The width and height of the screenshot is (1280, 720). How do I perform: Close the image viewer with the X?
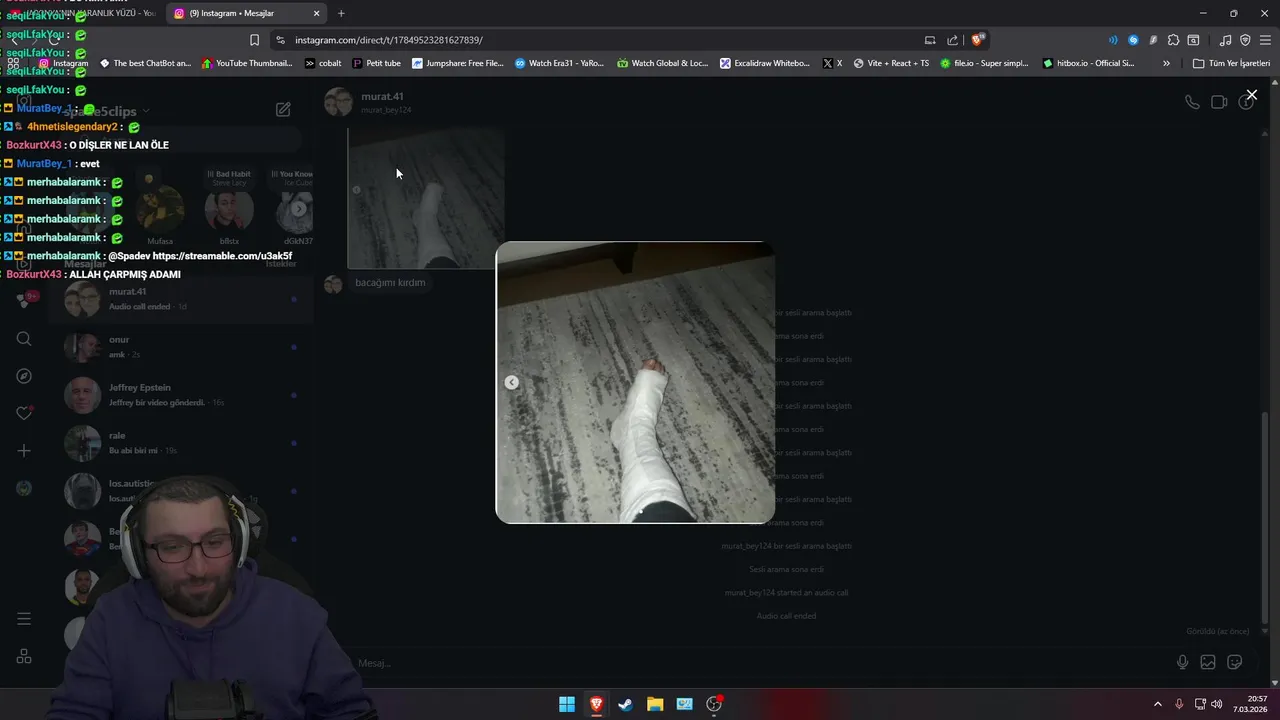point(1251,95)
